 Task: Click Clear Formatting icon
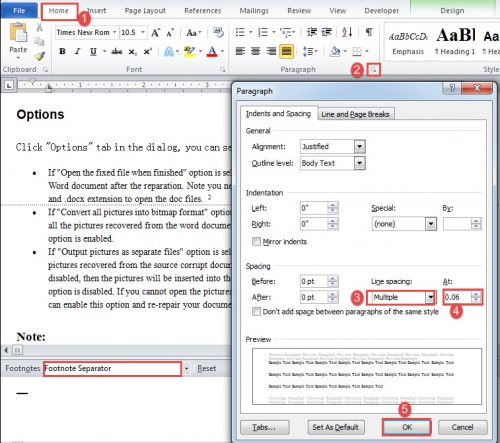coord(218,32)
